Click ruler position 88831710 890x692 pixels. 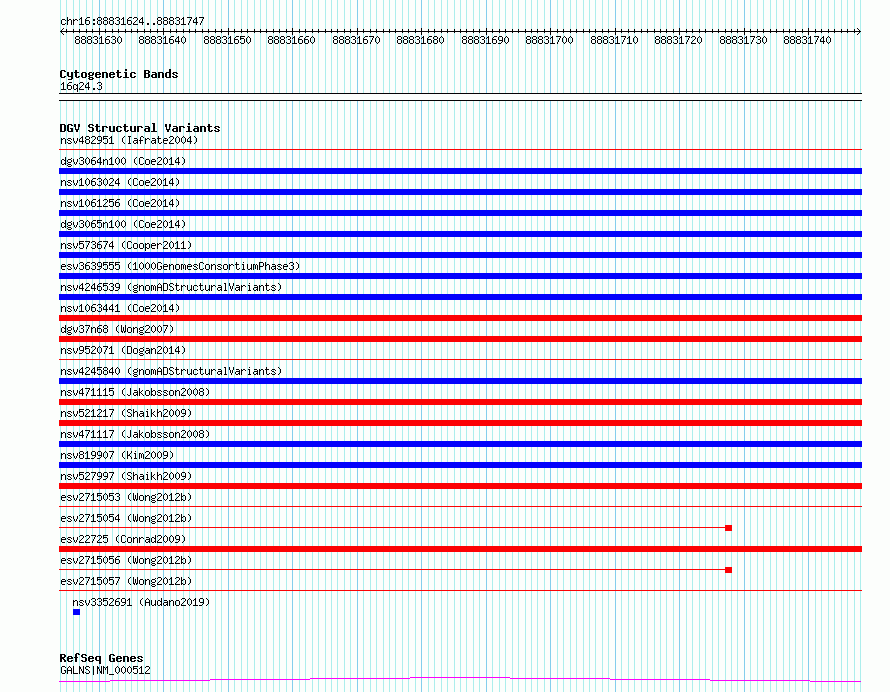pos(614,40)
